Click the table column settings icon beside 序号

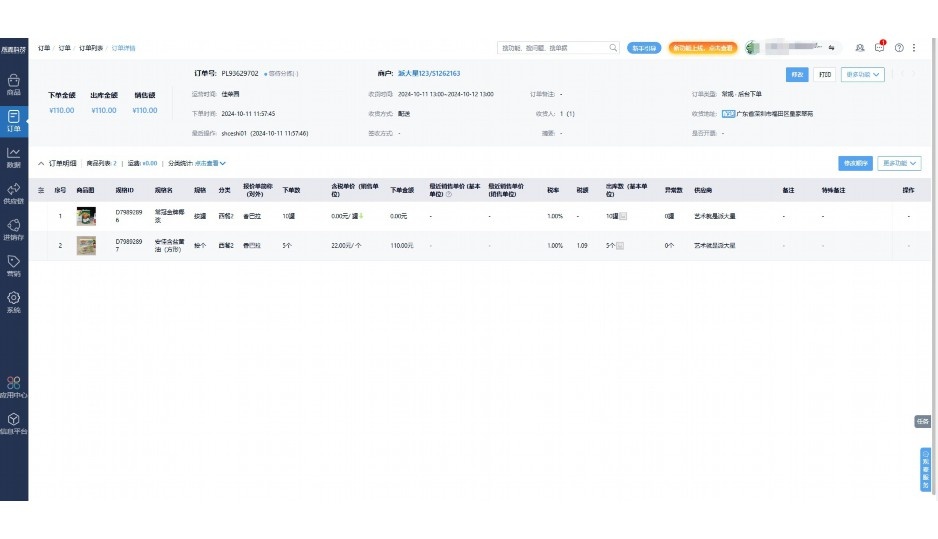(x=41, y=189)
